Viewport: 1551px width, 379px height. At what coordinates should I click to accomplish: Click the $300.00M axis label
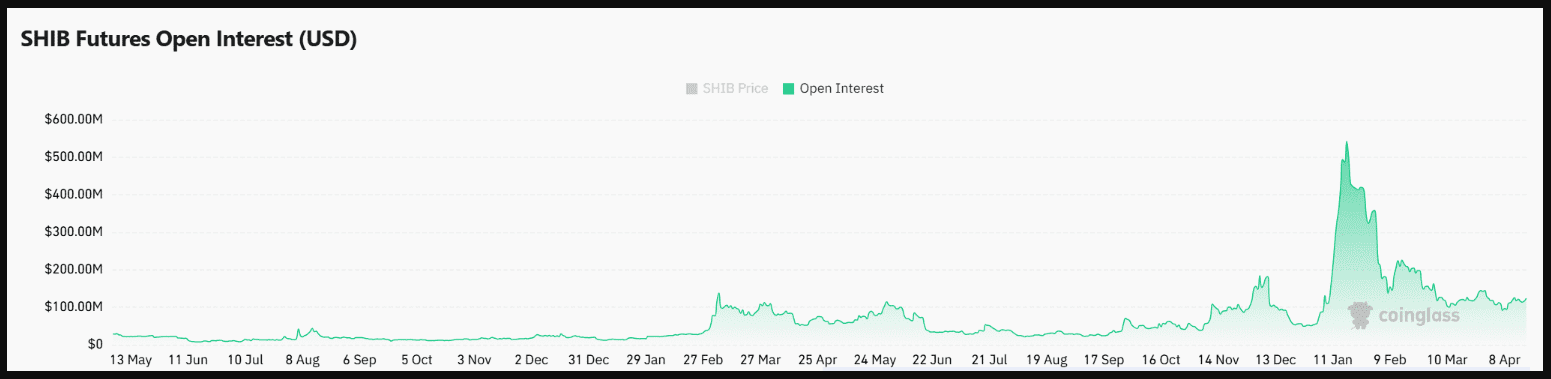tap(74, 232)
